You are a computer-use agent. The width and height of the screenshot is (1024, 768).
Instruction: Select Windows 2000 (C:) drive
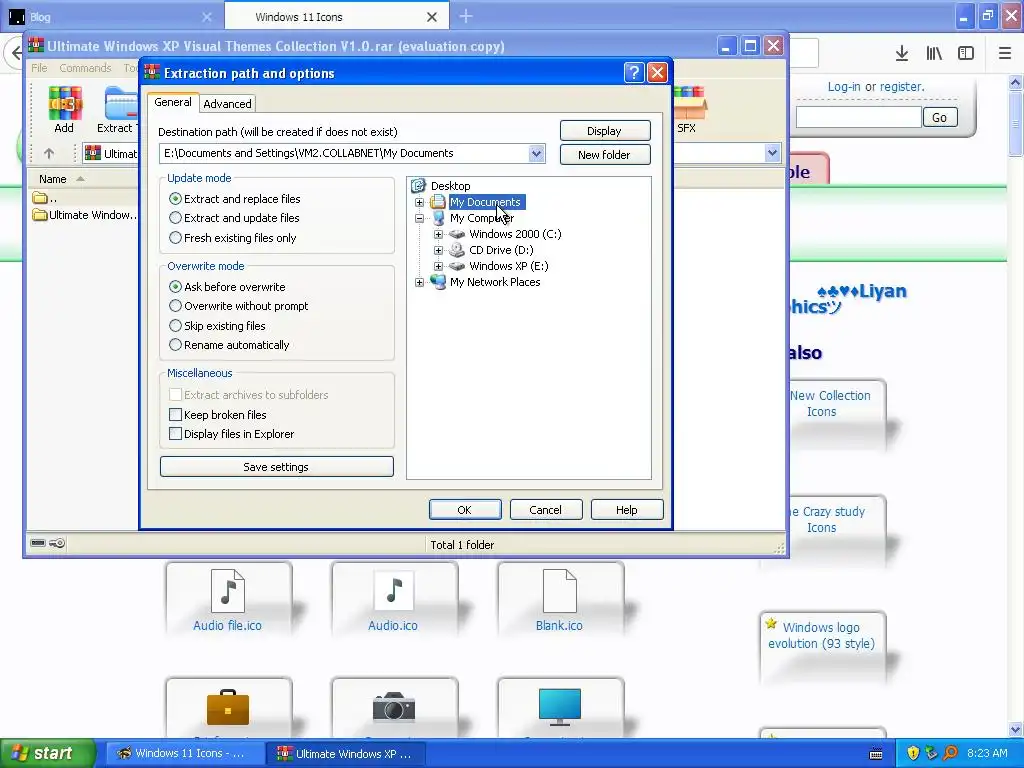(515, 234)
